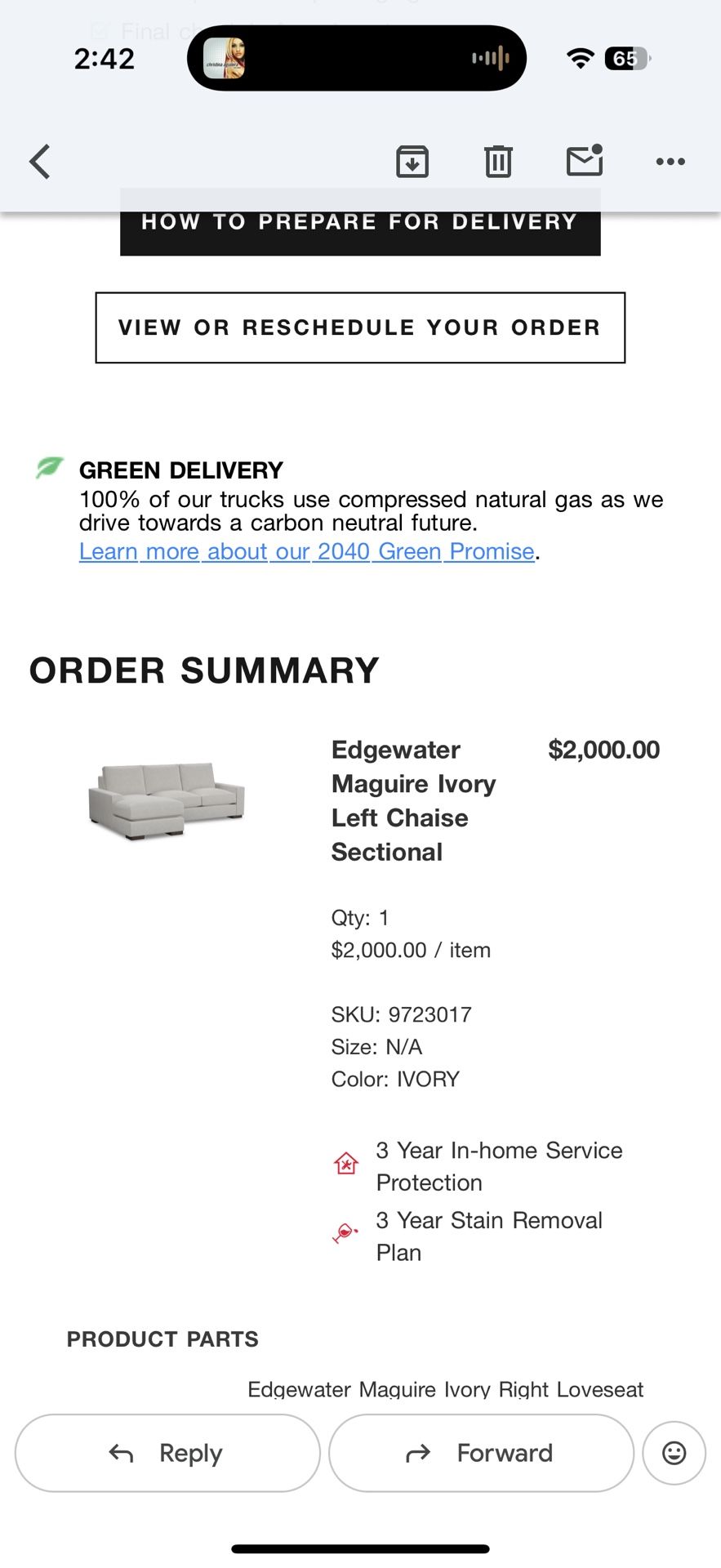Mark the email as unread
This screenshot has height=1568, width=721.
point(583,161)
